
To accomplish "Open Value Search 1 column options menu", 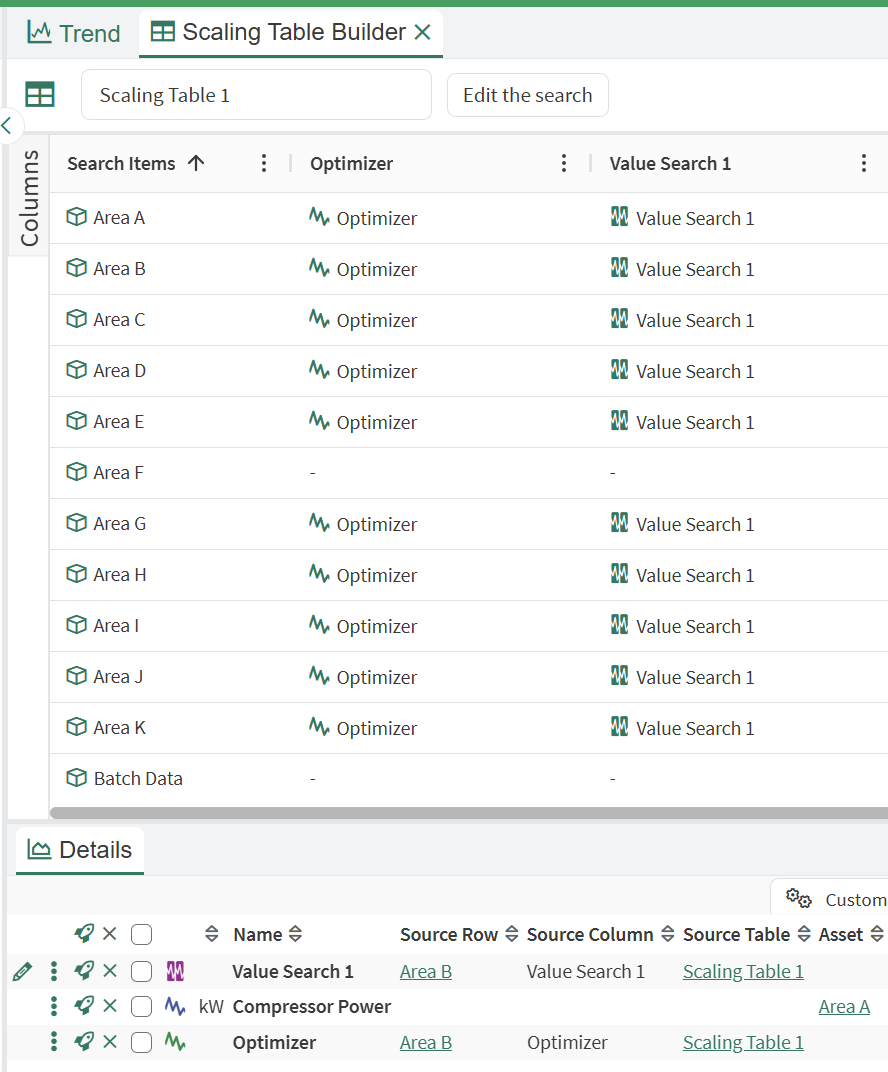I will pyautogui.click(x=864, y=163).
